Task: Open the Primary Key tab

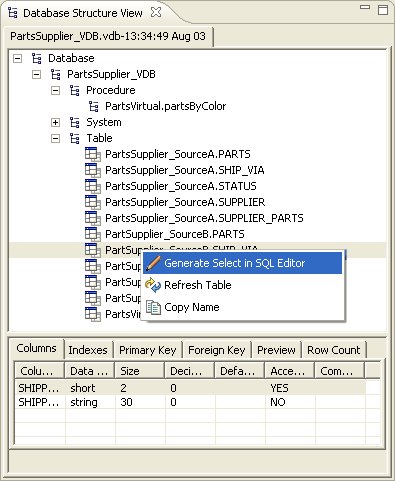Action: [148, 350]
